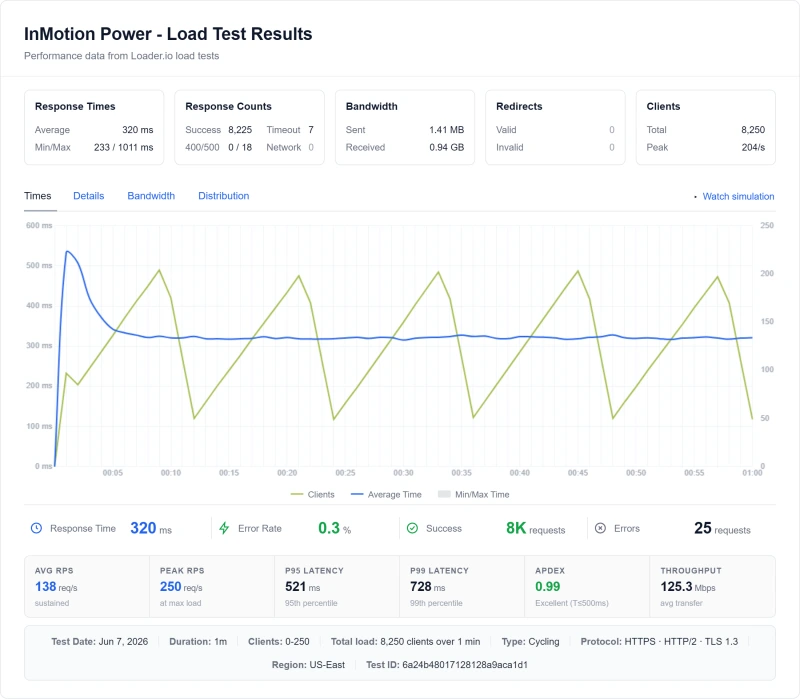This screenshot has height=699, width=800.
Task: Click the Bandwidth card title
Action: pos(371,107)
